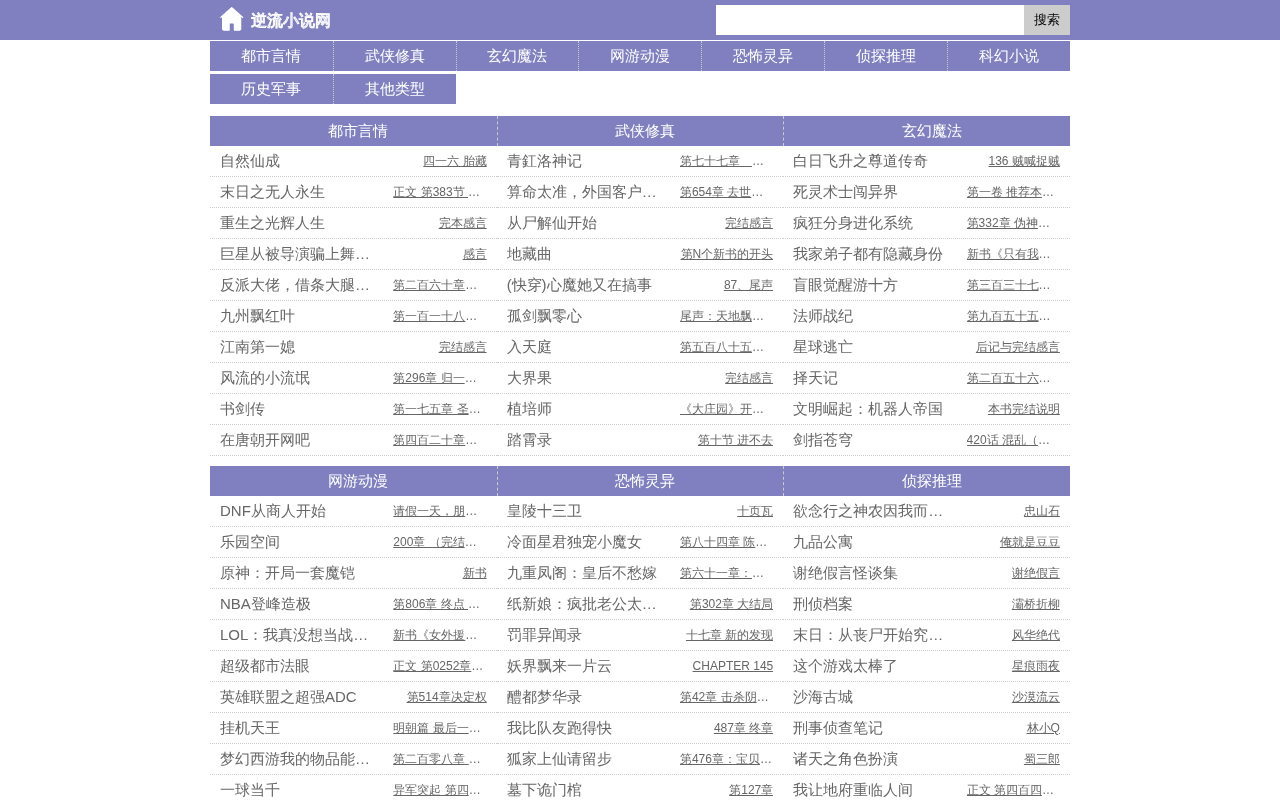This screenshot has height=800, width=1280.
Task: Open the novel 择天记
Action: click(815, 378)
